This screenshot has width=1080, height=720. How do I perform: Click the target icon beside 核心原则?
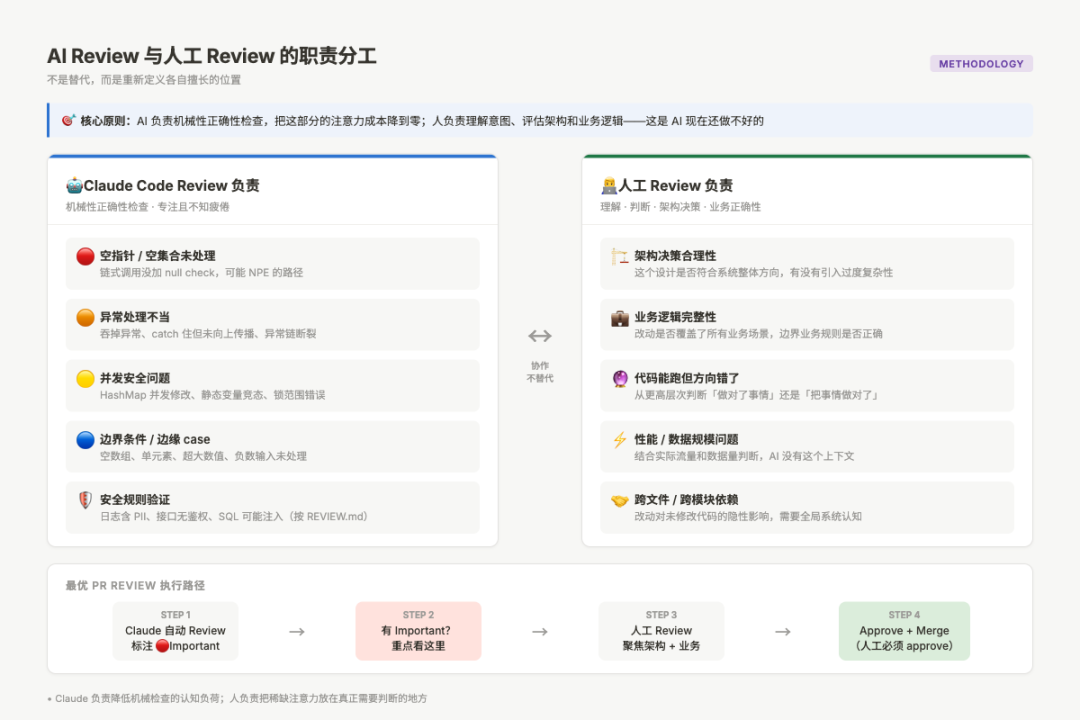(68, 121)
